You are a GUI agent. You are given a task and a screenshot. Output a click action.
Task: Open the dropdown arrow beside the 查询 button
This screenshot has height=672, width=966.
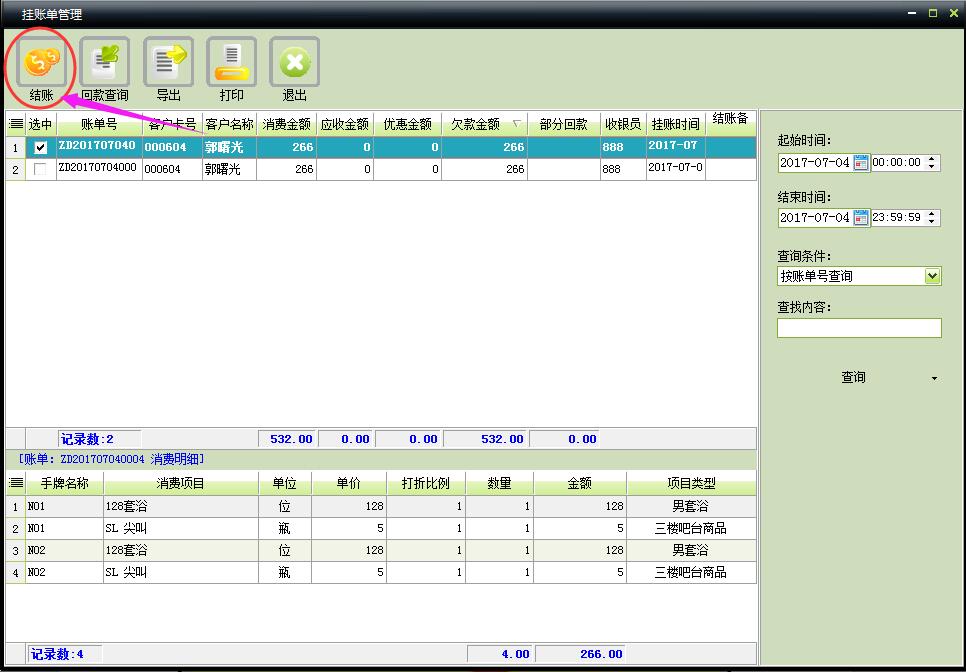(x=935, y=378)
